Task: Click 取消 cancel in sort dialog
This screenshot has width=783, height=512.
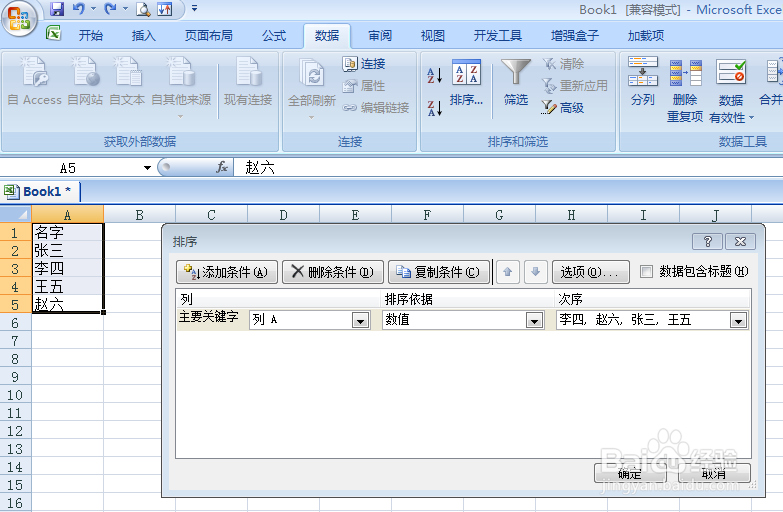Action: [x=714, y=473]
